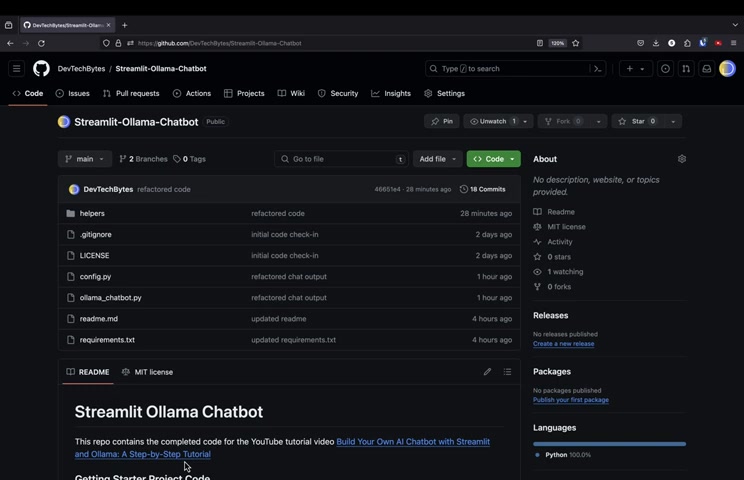Screen dimensions: 744x480
Task: Reload the browser page
Action: [41, 43]
